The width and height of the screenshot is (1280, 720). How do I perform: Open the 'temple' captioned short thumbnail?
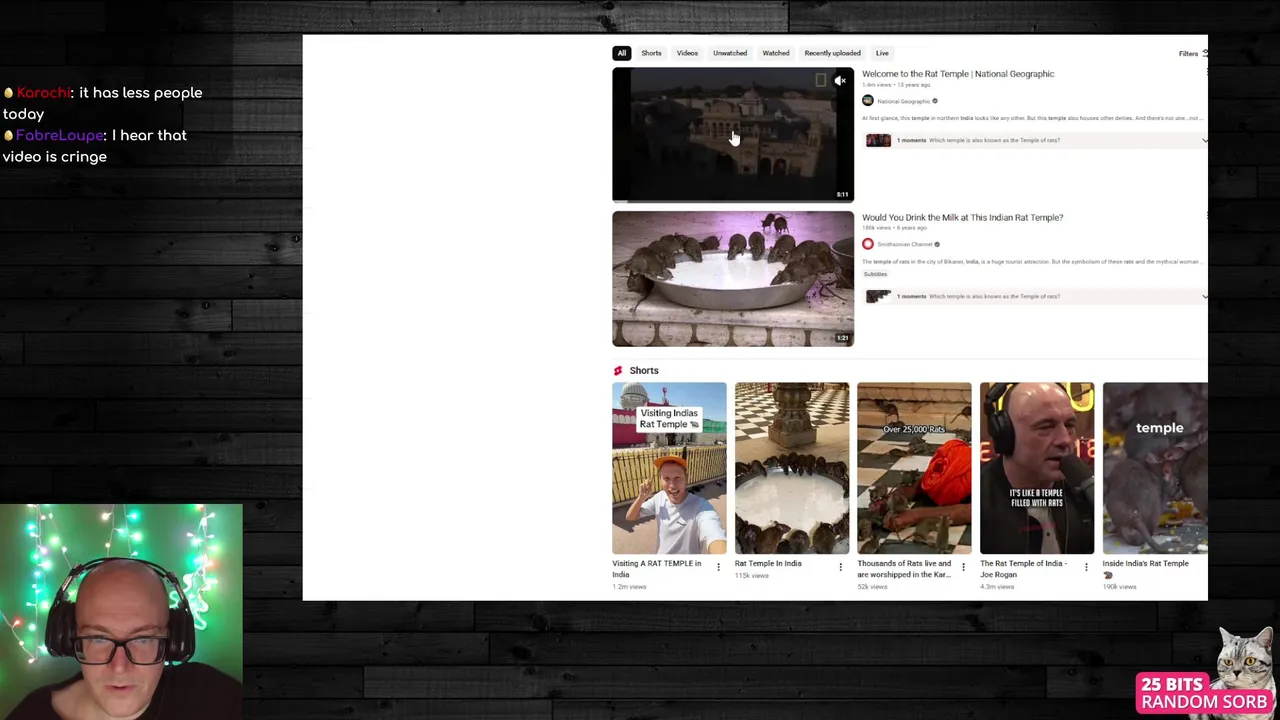point(1155,468)
